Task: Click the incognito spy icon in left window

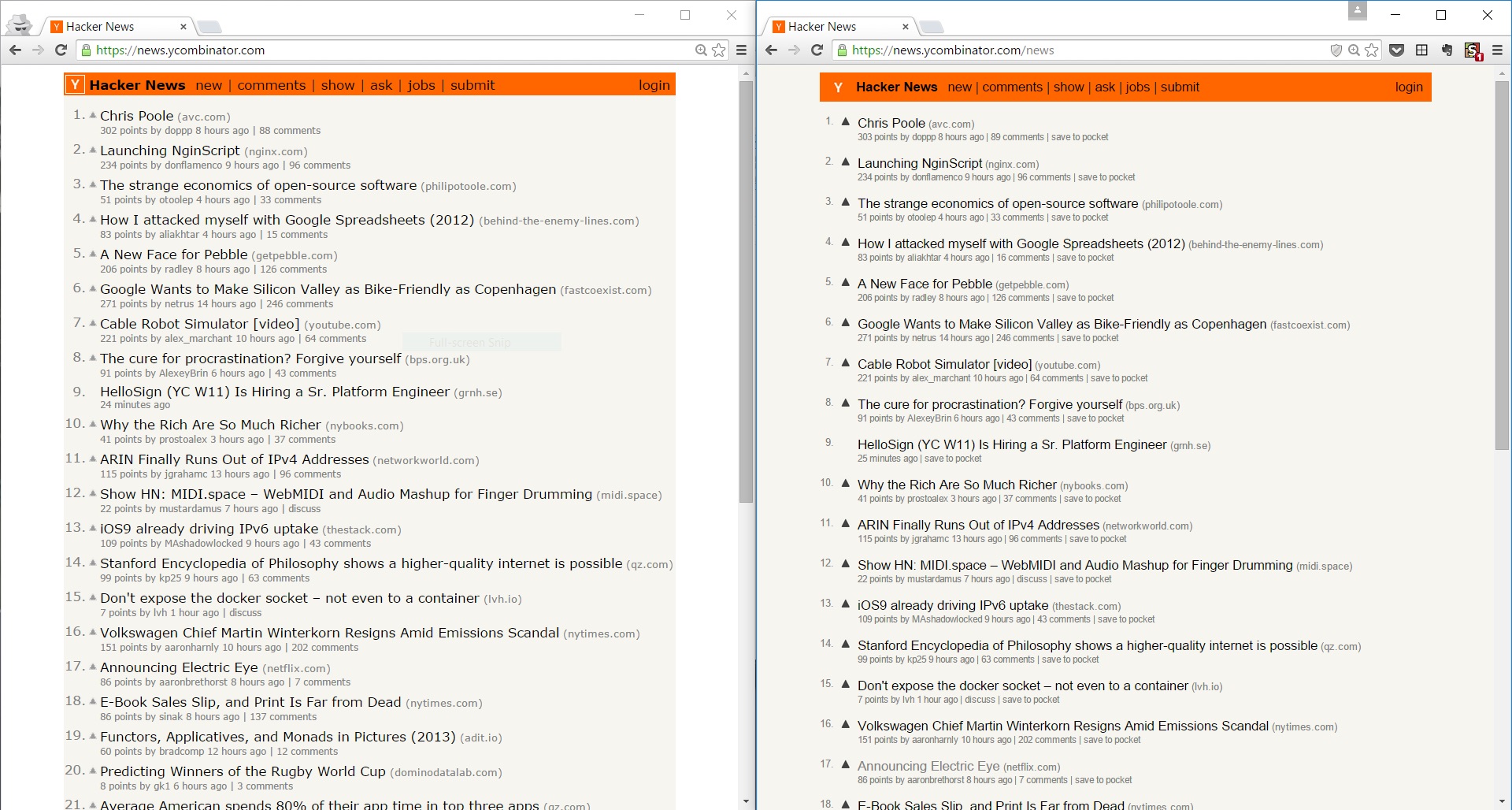Action: click(20, 26)
